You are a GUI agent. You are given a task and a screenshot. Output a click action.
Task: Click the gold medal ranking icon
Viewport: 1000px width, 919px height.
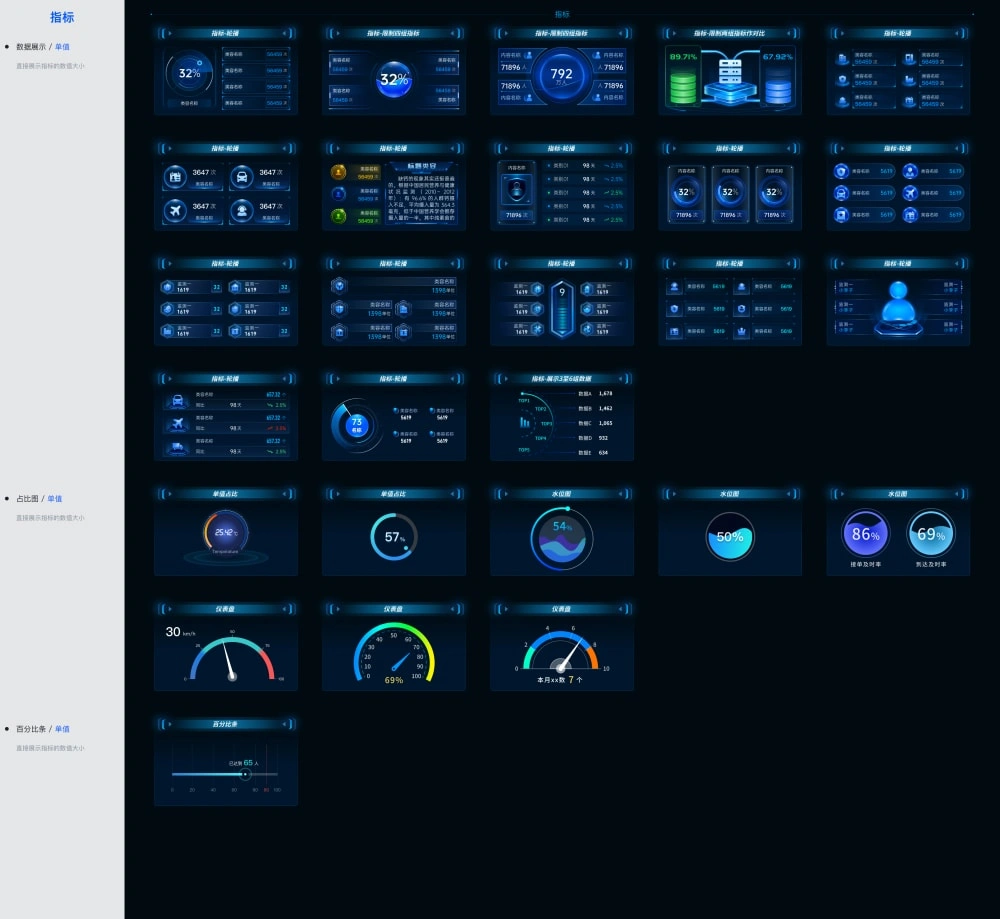pyautogui.click(x=339, y=172)
